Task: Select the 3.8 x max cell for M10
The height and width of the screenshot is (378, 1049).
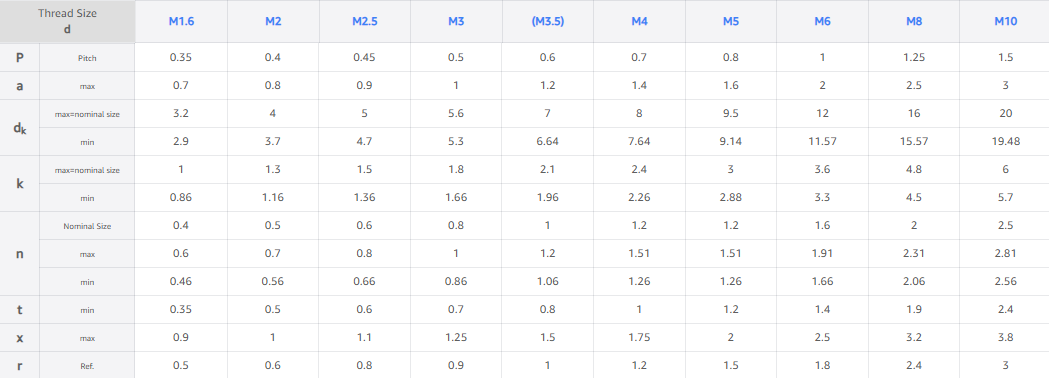Action: [1006, 338]
